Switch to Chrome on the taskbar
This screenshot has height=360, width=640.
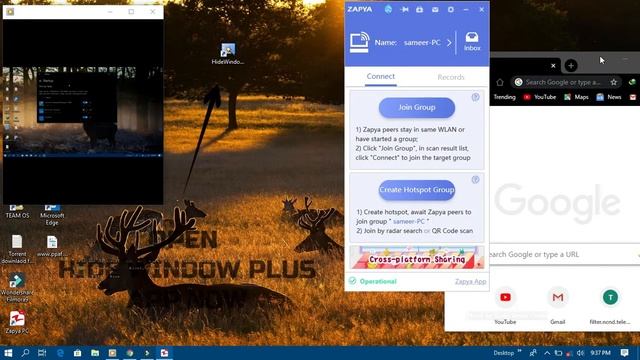point(130,353)
